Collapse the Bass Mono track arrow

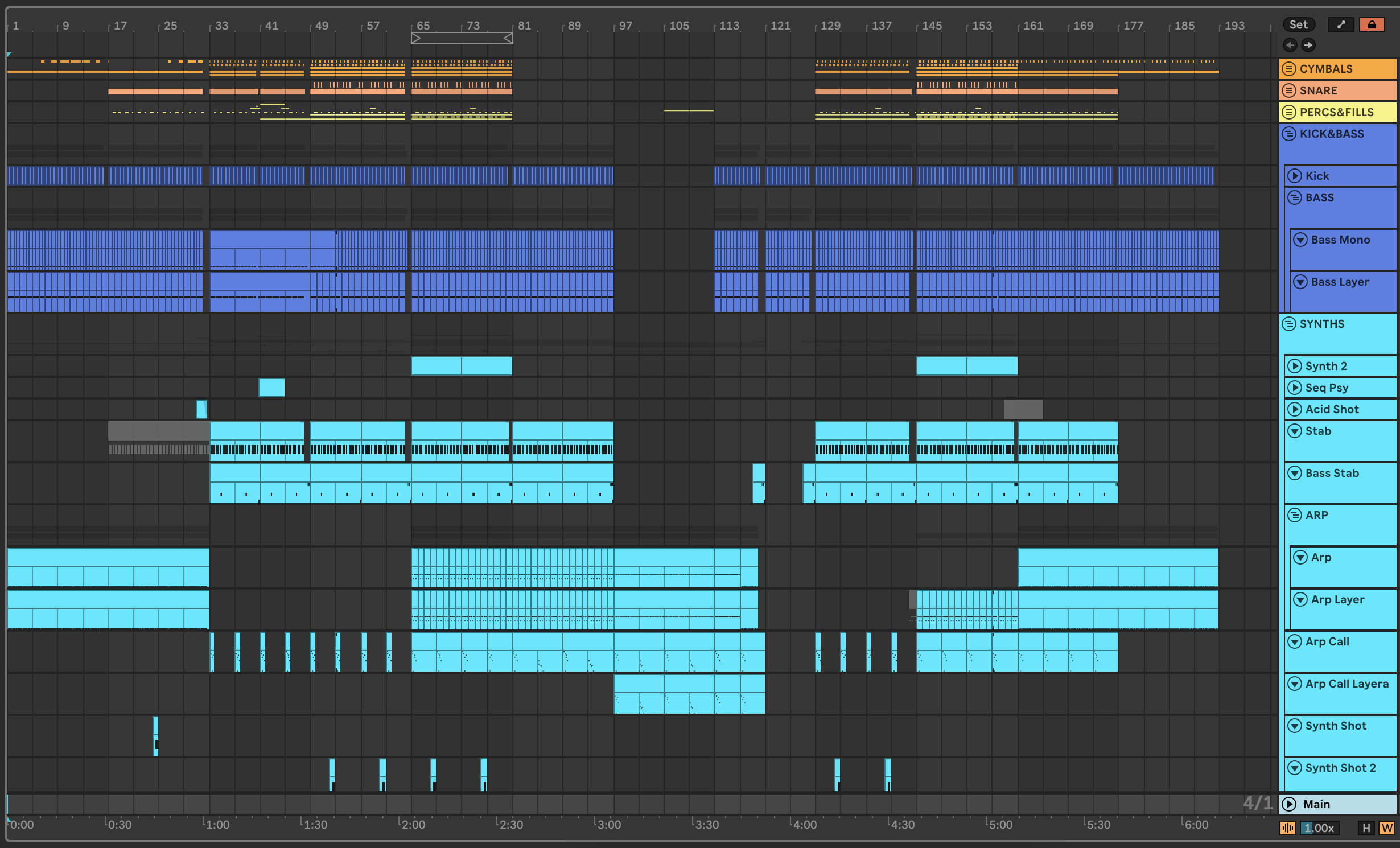point(1300,240)
